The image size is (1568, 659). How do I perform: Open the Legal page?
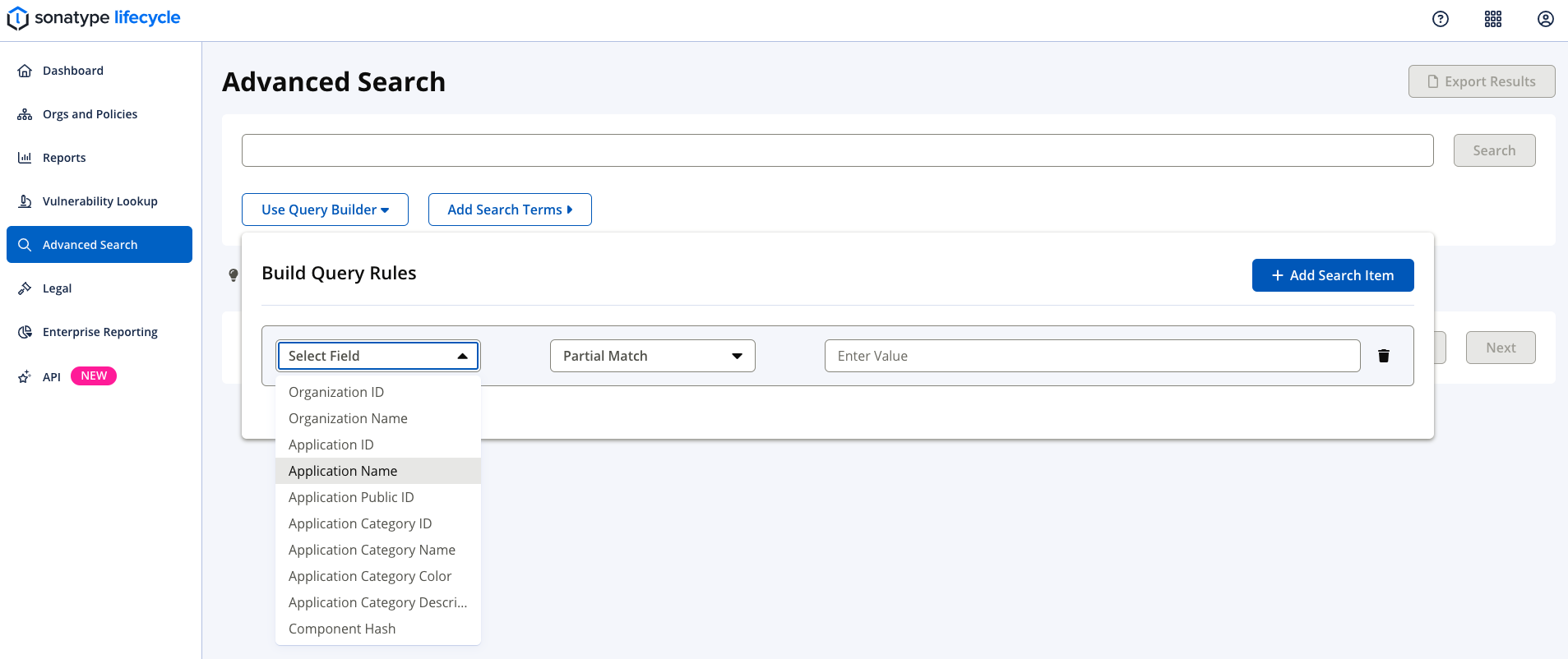(x=57, y=288)
